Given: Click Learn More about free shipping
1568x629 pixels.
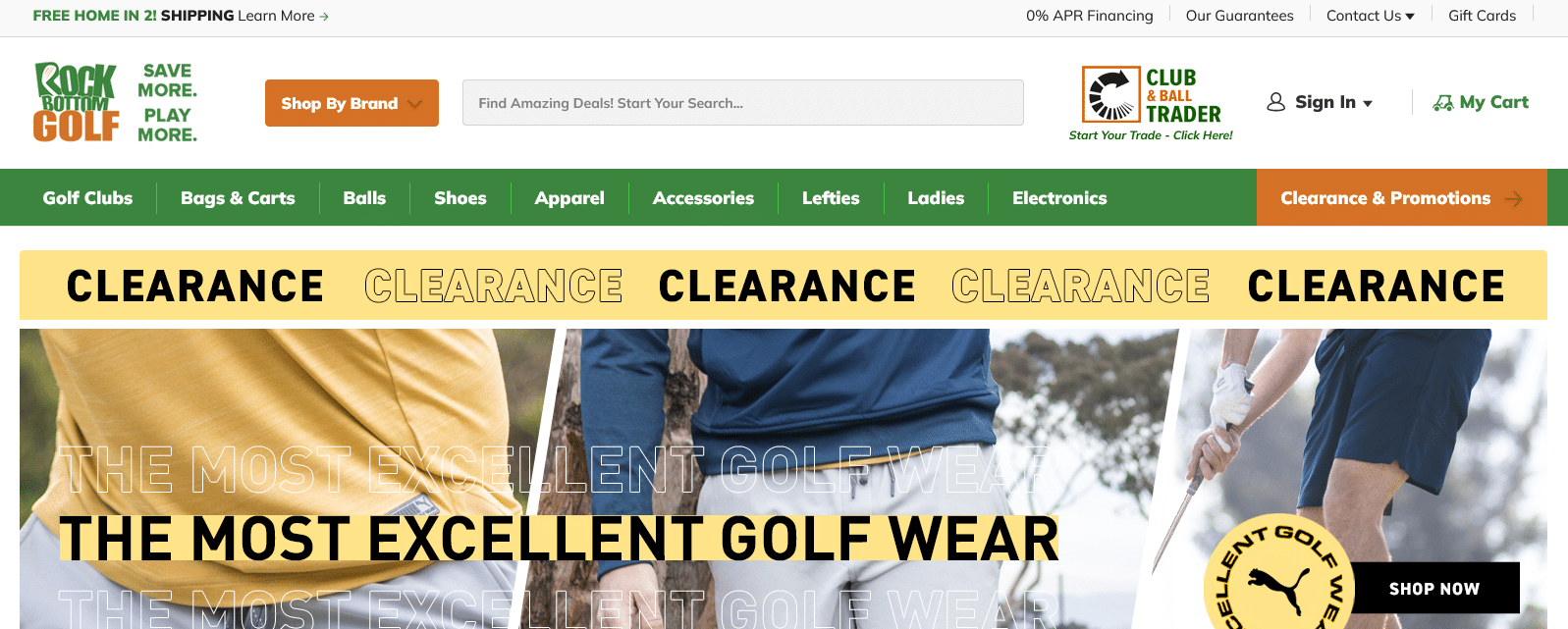Looking at the screenshot, I should pyautogui.click(x=276, y=16).
